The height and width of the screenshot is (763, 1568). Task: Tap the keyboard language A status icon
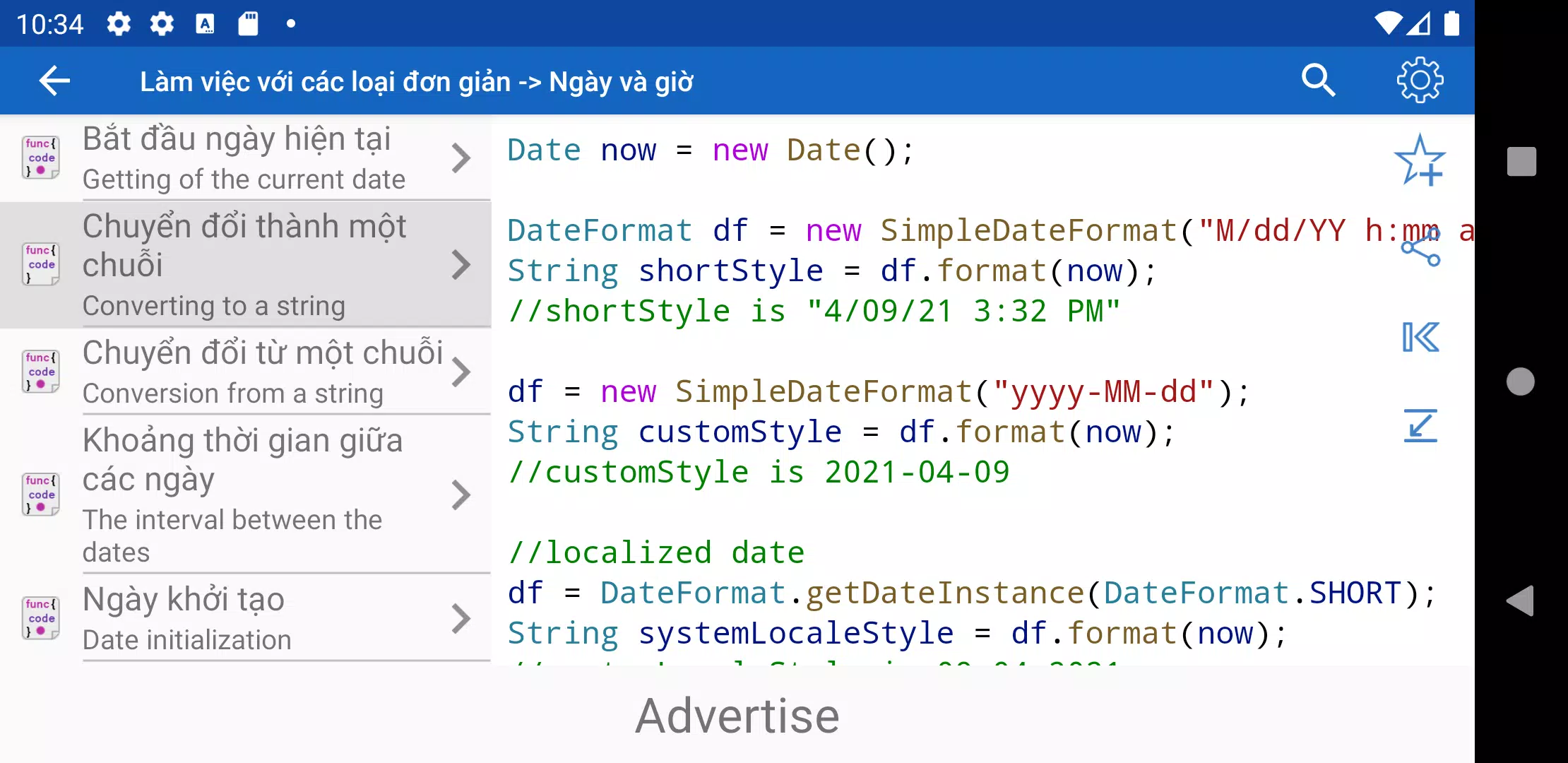coord(205,24)
